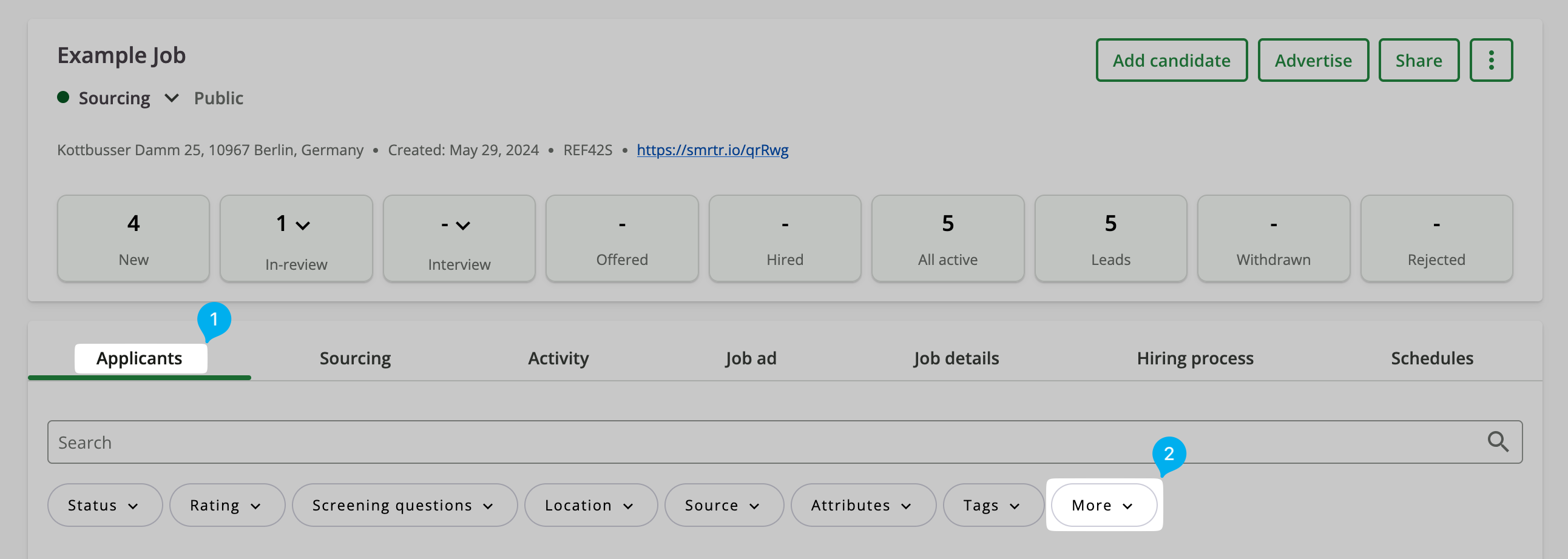Click the Advertise button
This screenshot has height=559, width=1568.
tap(1313, 60)
